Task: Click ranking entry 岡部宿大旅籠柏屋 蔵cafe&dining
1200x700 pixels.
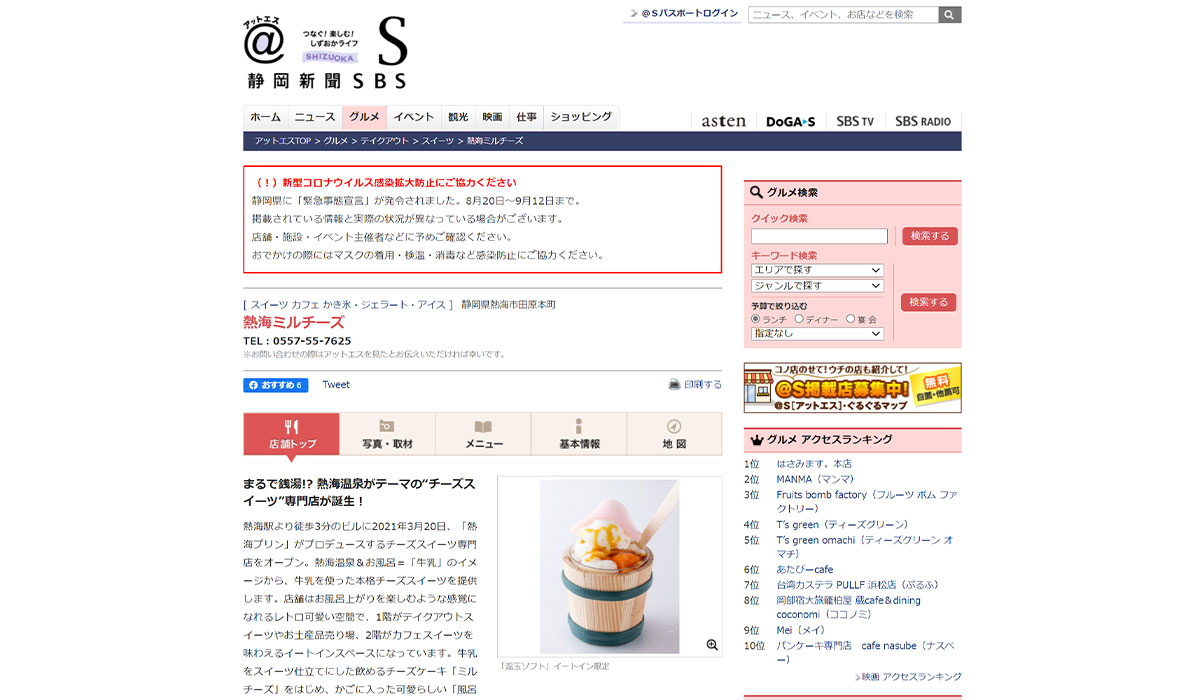Action: pos(848,607)
